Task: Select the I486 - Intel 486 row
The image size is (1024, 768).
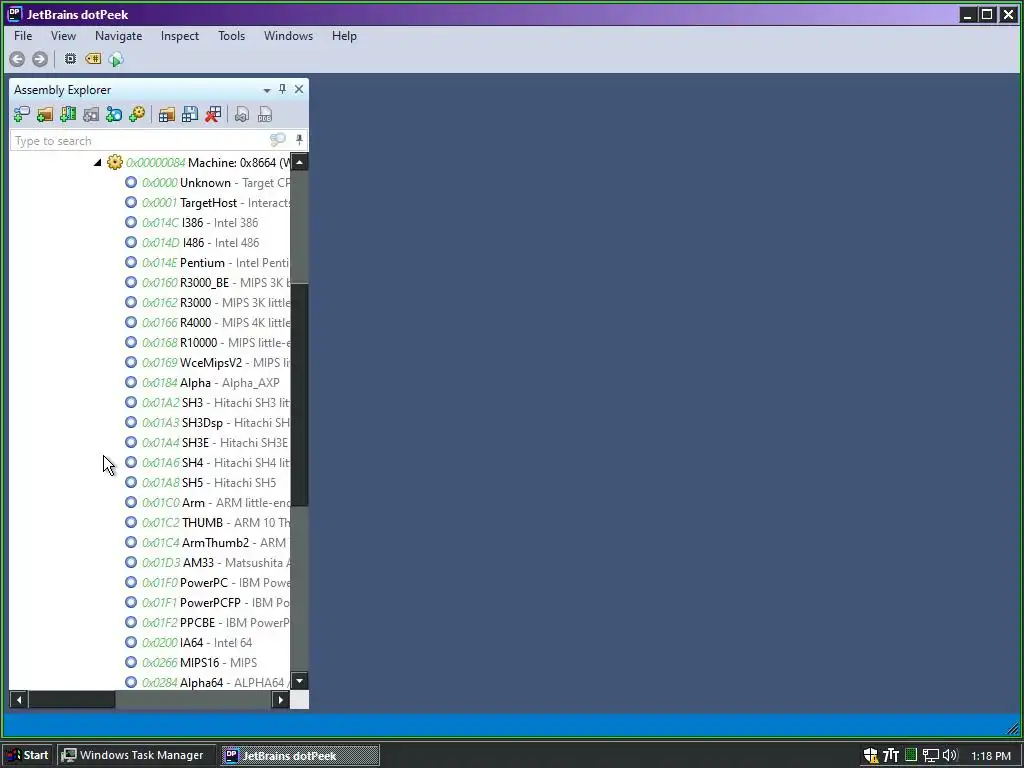Action: (193, 243)
